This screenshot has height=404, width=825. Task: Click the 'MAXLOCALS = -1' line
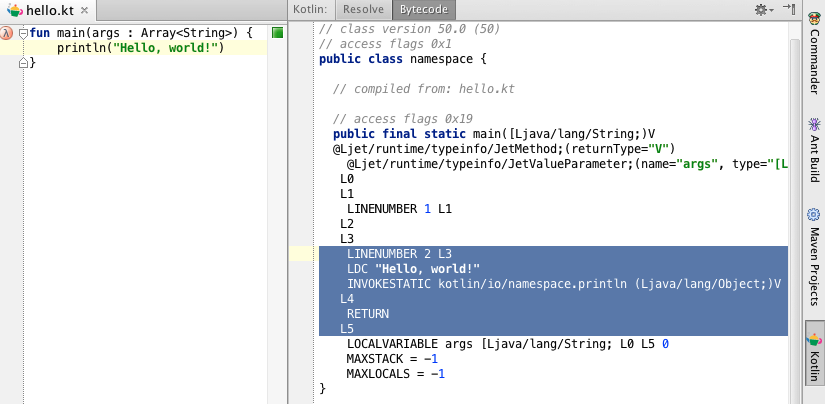pyautogui.click(x=396, y=374)
